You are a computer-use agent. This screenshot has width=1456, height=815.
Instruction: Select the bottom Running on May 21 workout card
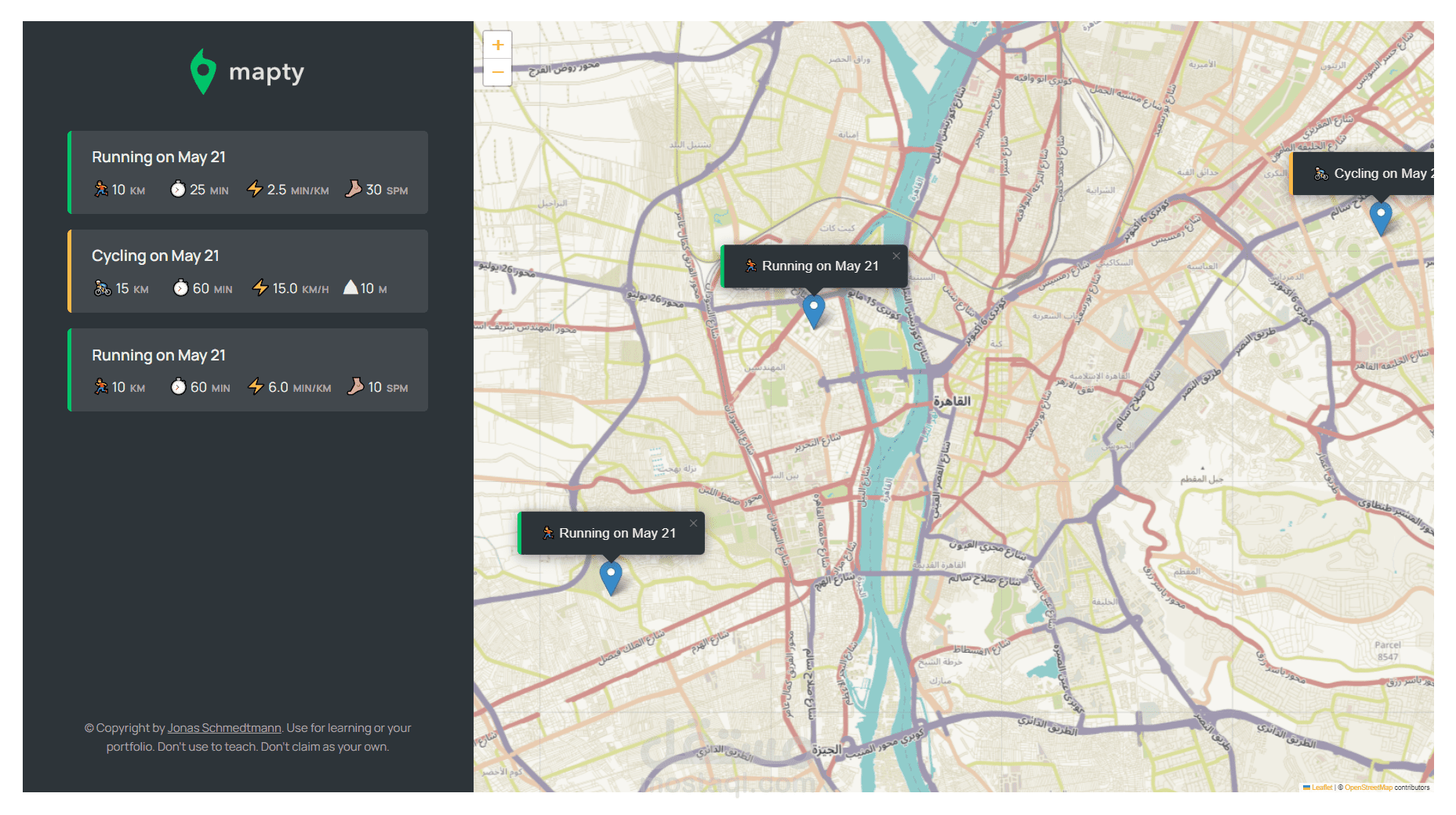pos(248,370)
